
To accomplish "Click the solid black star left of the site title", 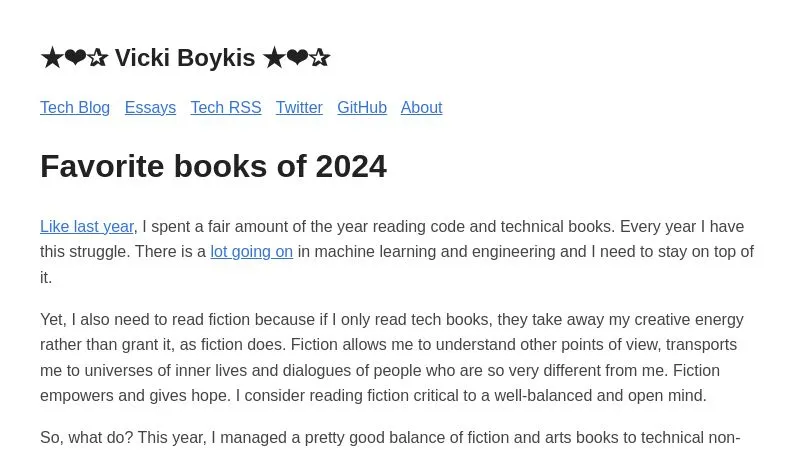I will [51, 59].
